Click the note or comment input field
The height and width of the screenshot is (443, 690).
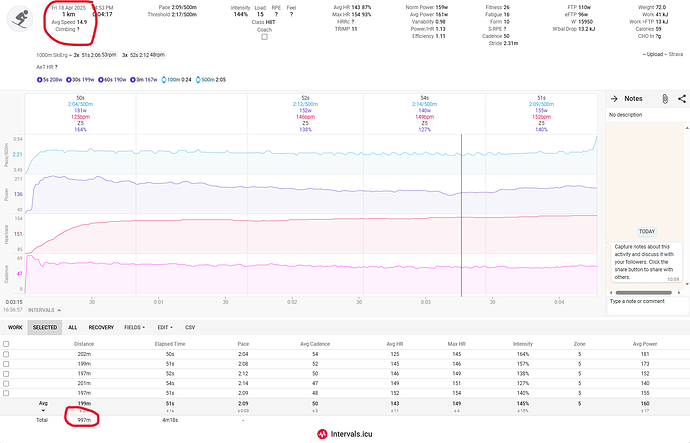(647, 305)
